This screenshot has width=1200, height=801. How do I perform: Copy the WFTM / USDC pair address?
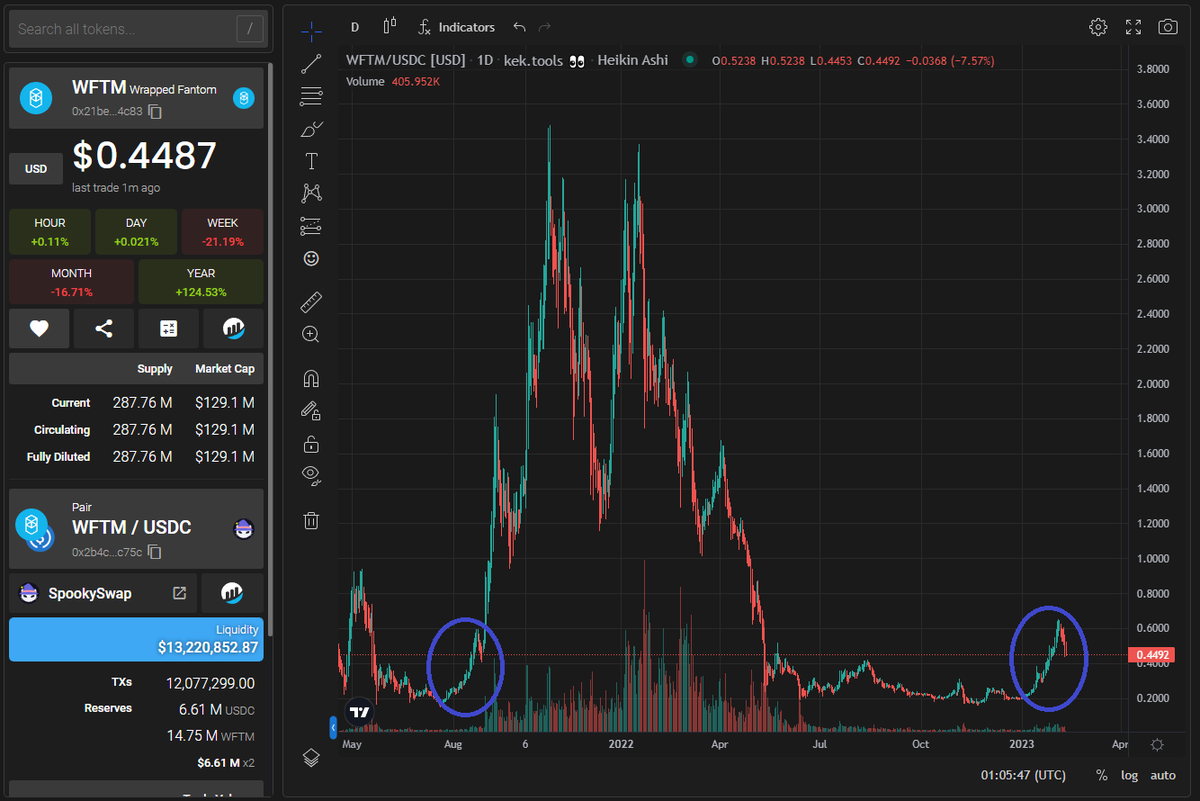[155, 552]
